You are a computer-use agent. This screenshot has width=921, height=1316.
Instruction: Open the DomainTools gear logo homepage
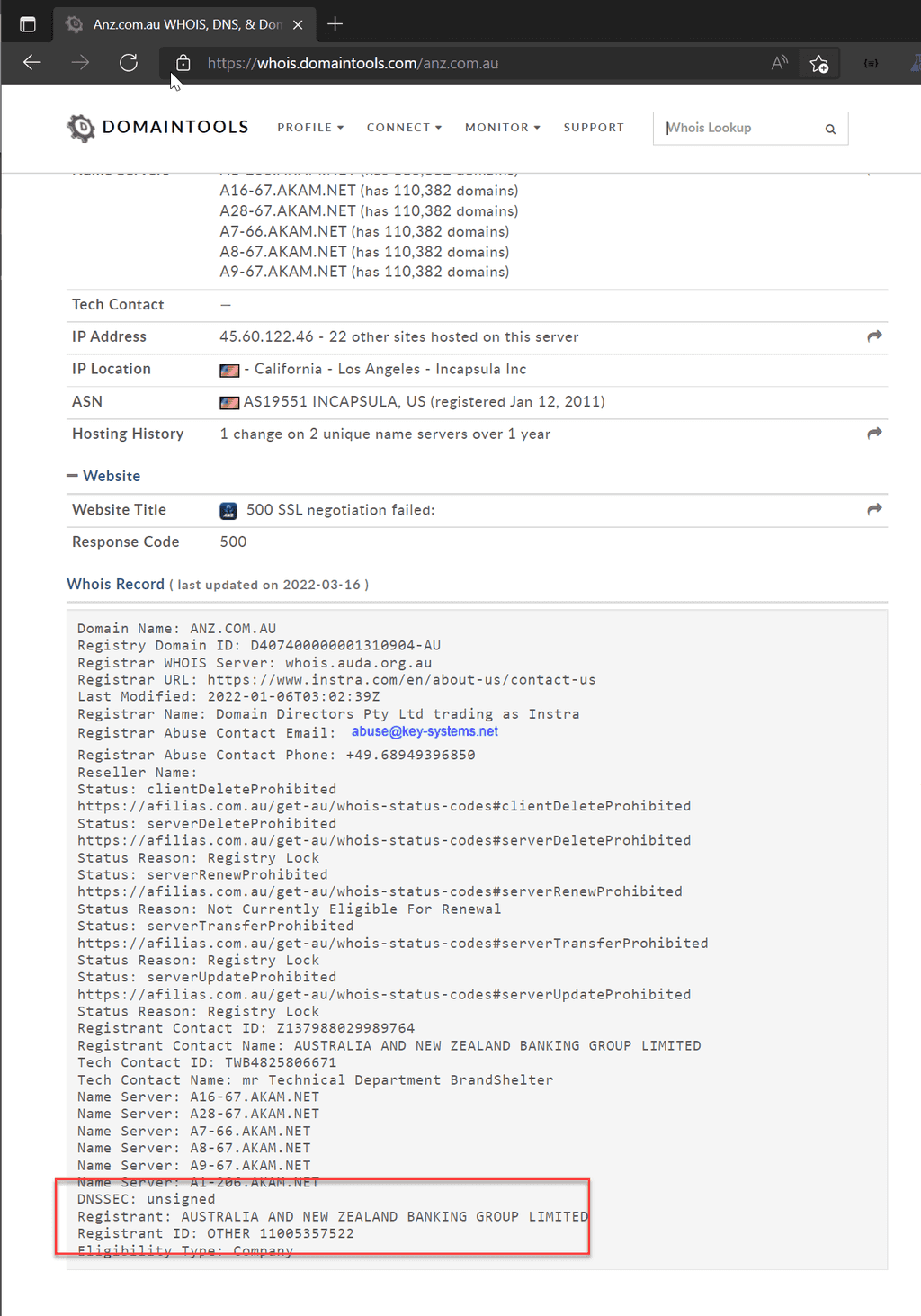80,128
